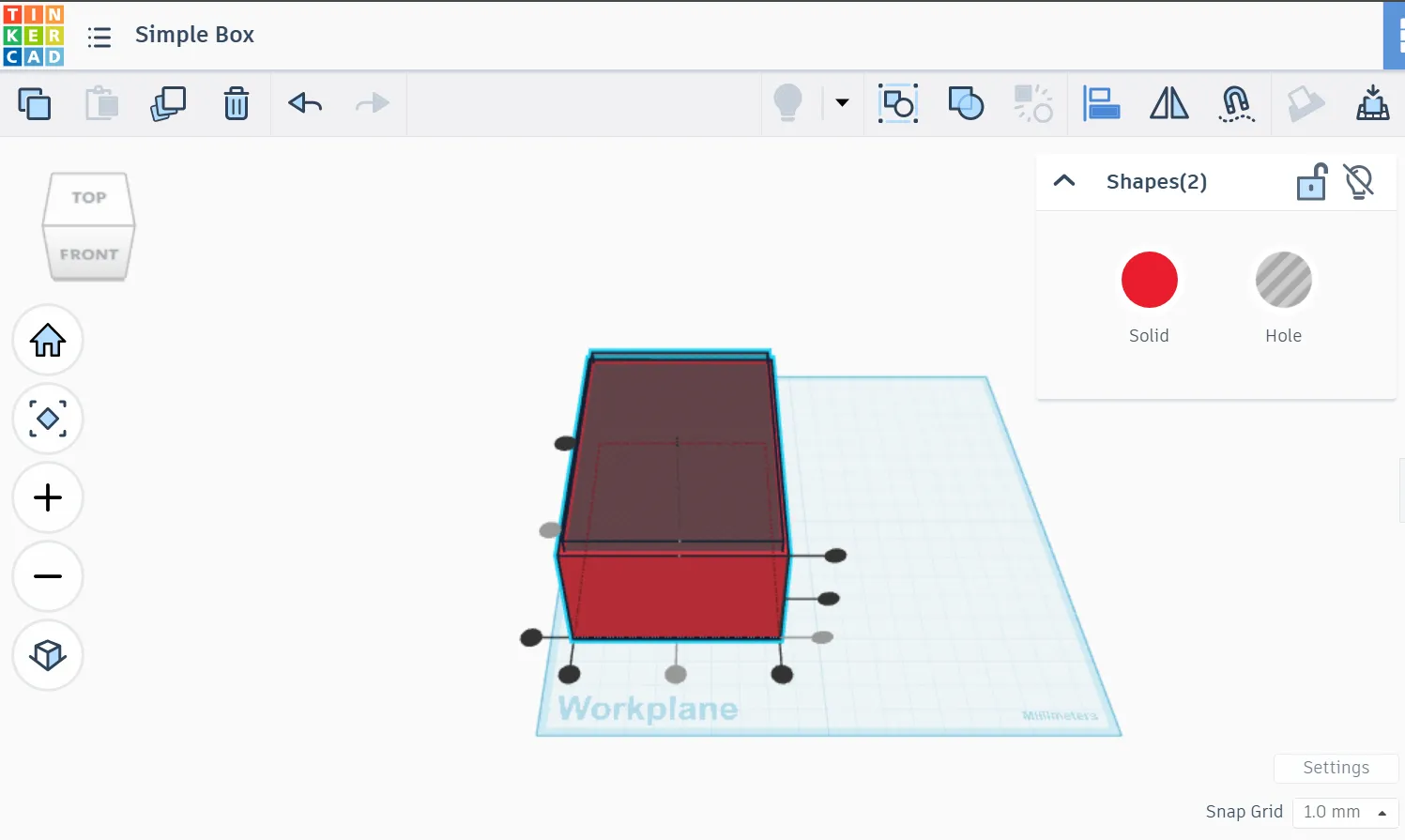Image resolution: width=1405 pixels, height=840 pixels.
Task: Collapse the Shapes(2) inspector panel
Action: pos(1064,181)
